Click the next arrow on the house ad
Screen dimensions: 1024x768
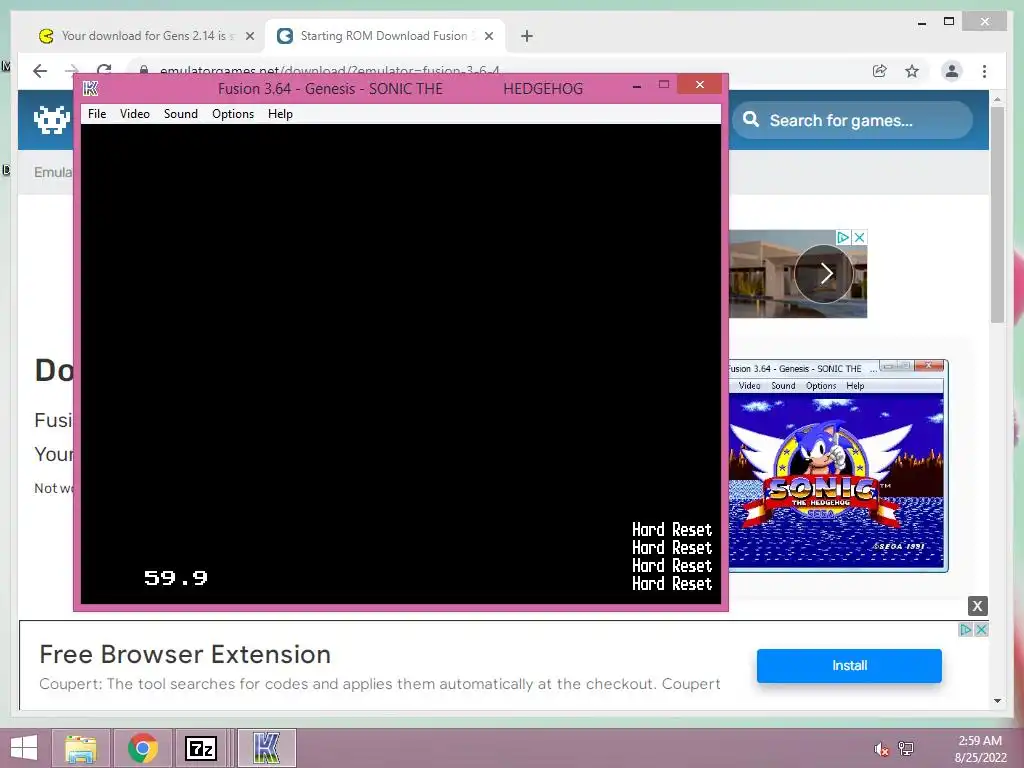tap(824, 274)
